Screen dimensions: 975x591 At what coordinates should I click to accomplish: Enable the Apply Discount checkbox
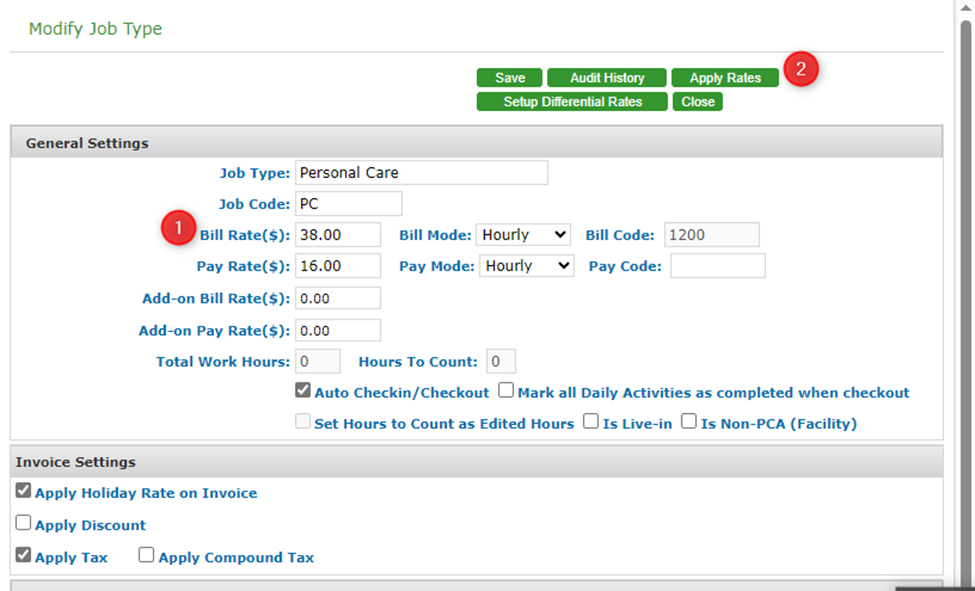[23, 523]
